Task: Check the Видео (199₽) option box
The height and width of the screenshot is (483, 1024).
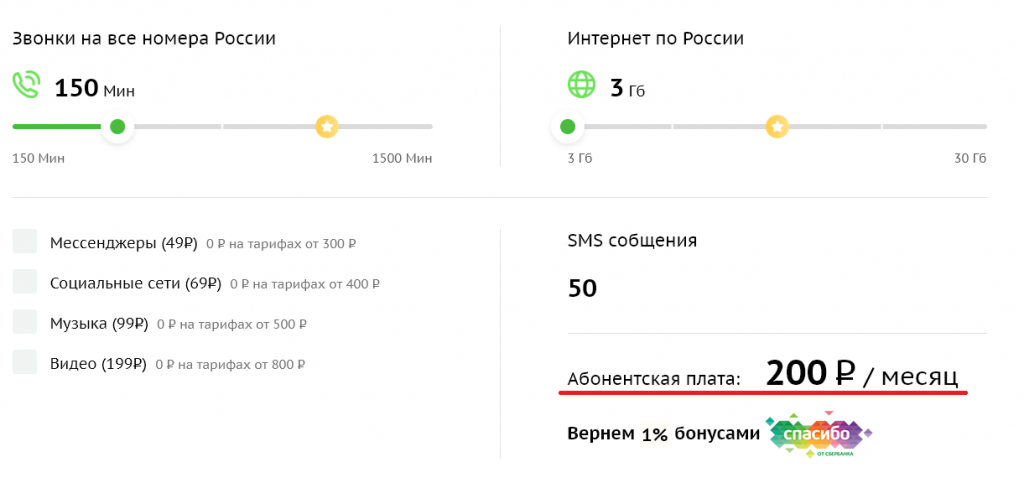Action: 25,362
